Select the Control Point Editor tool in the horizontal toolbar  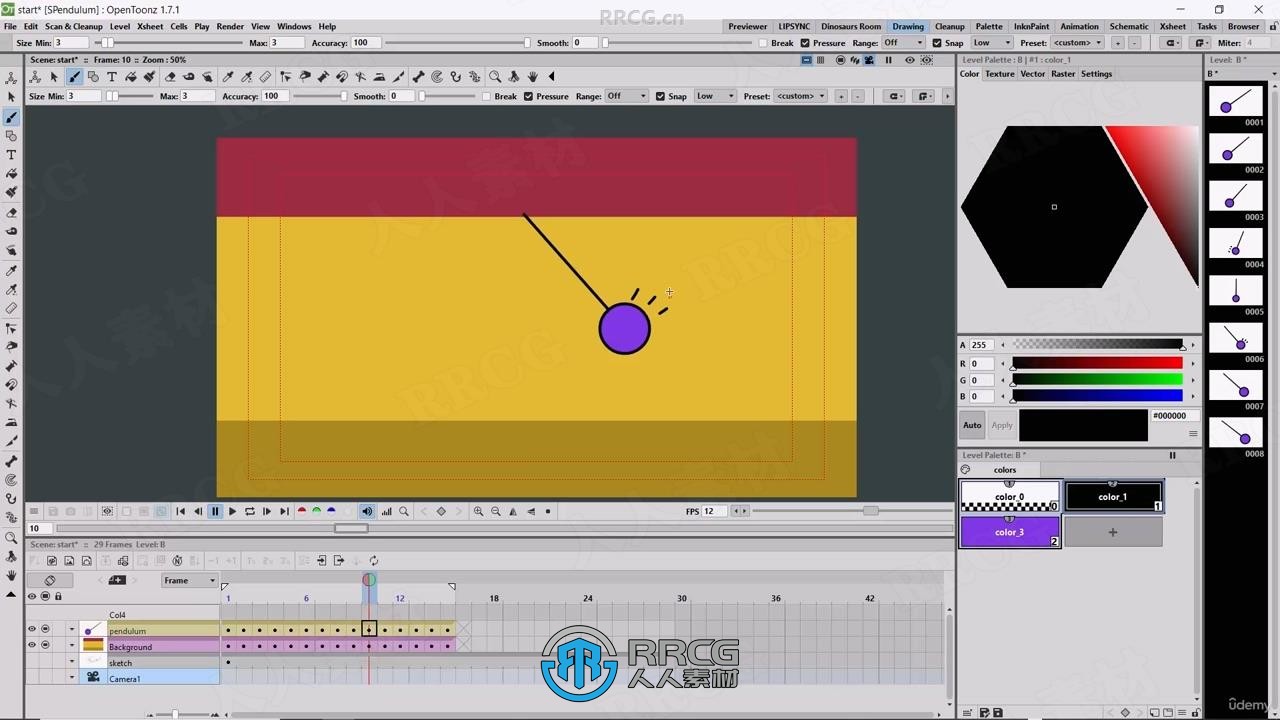[x=286, y=76]
